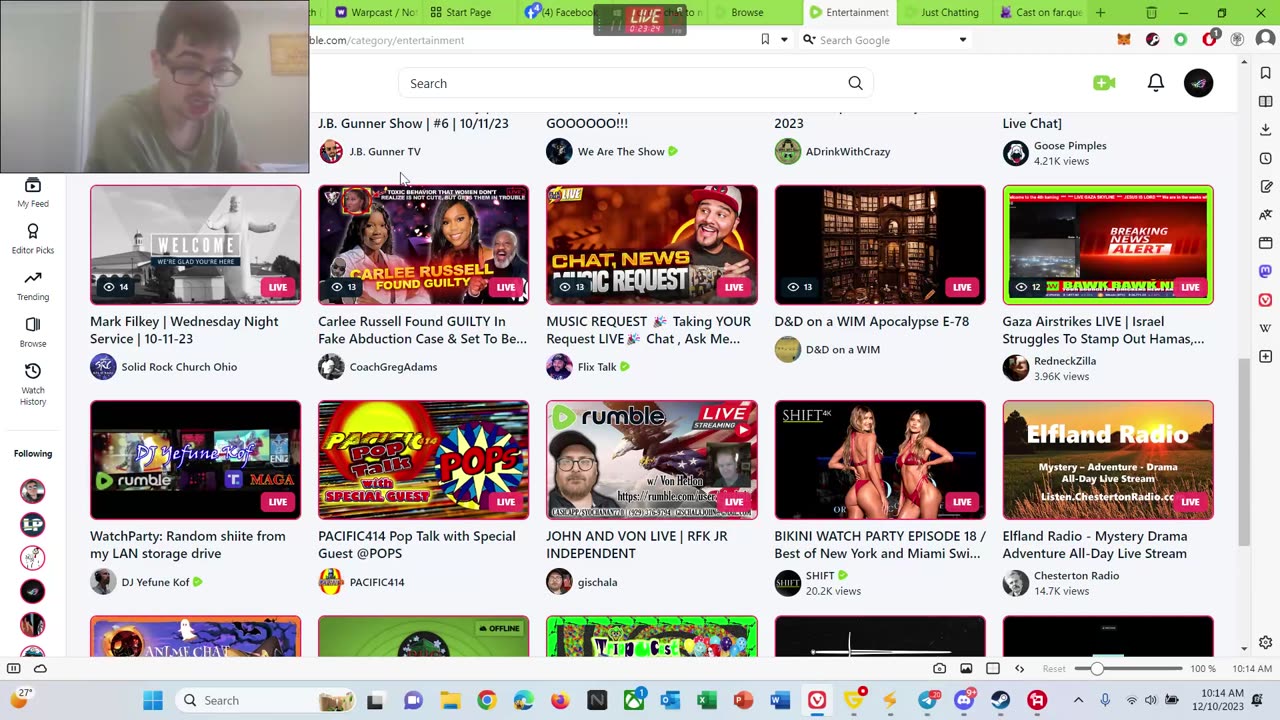Open the Mastodon web panel
Image resolution: width=1280 pixels, height=720 pixels.
tap(1266, 271)
